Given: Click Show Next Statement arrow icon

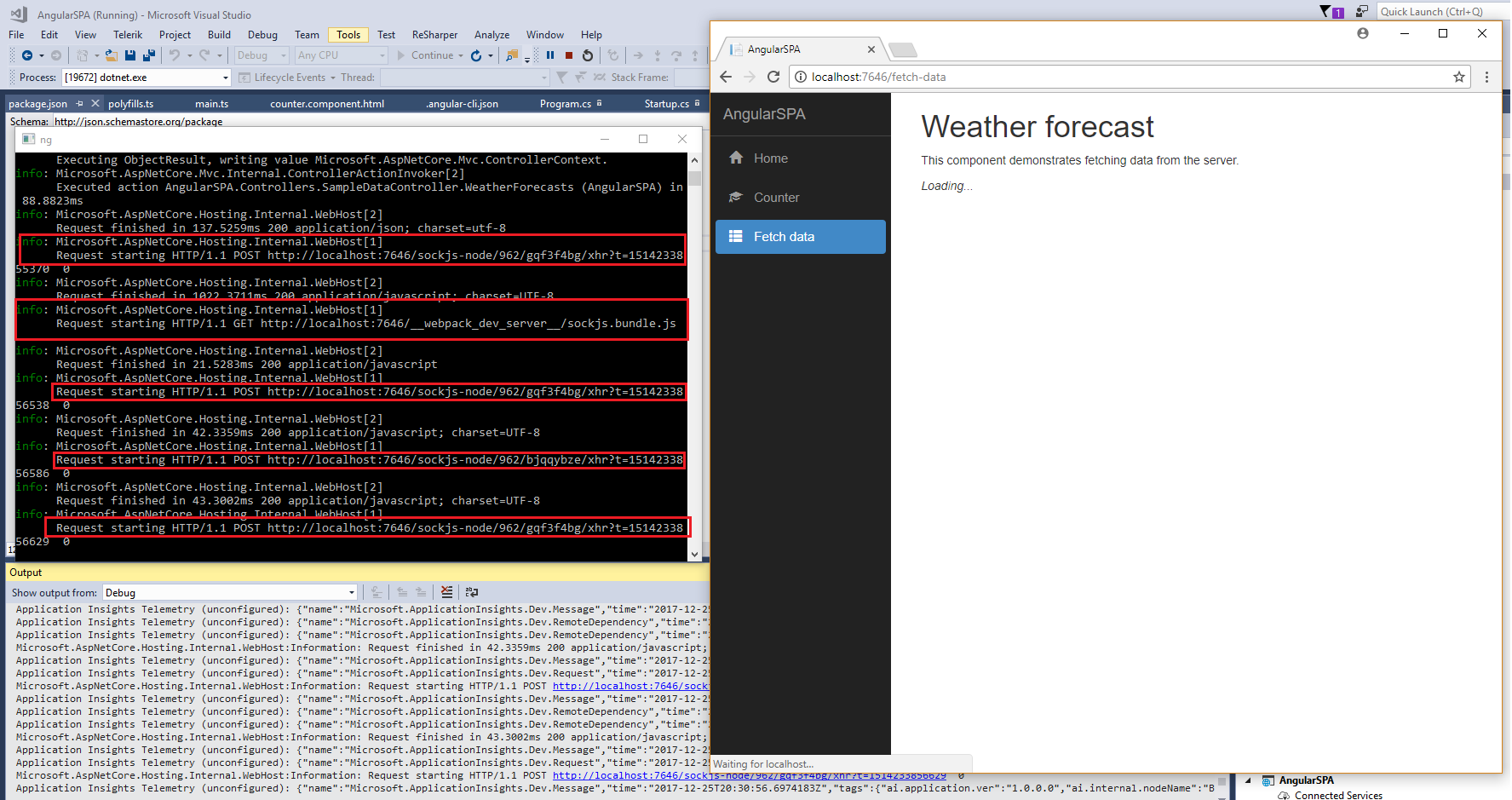Looking at the screenshot, I should tap(638, 55).
